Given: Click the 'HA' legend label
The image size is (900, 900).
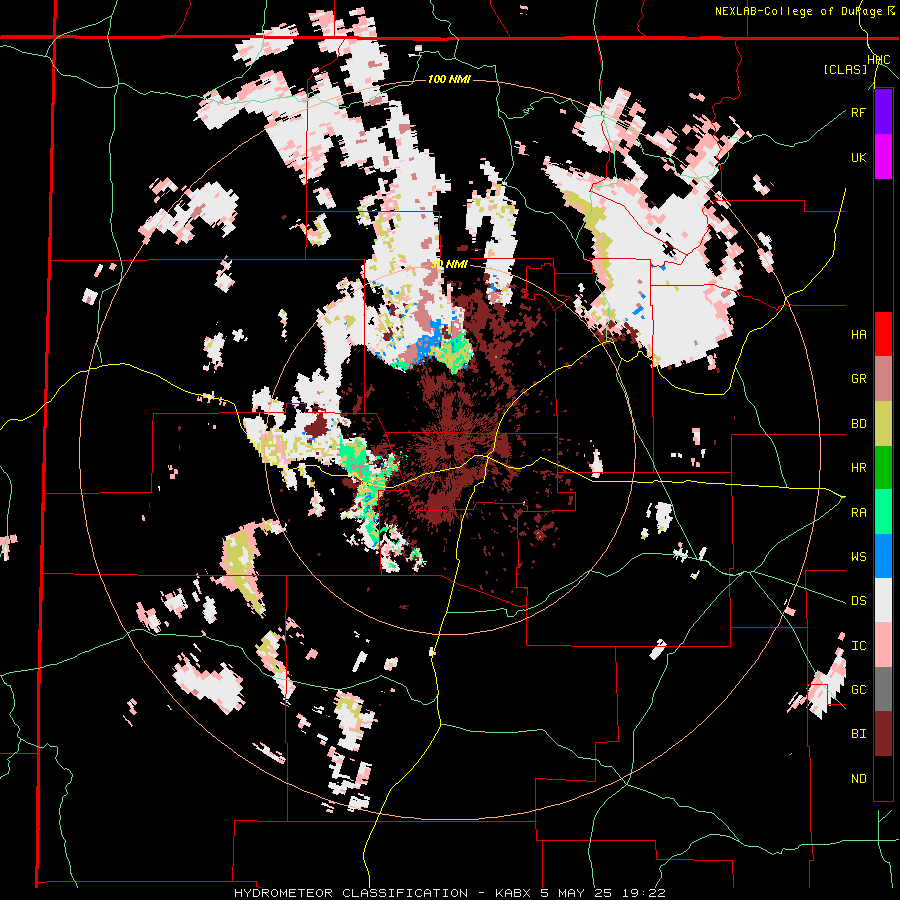Looking at the screenshot, I should (858, 335).
